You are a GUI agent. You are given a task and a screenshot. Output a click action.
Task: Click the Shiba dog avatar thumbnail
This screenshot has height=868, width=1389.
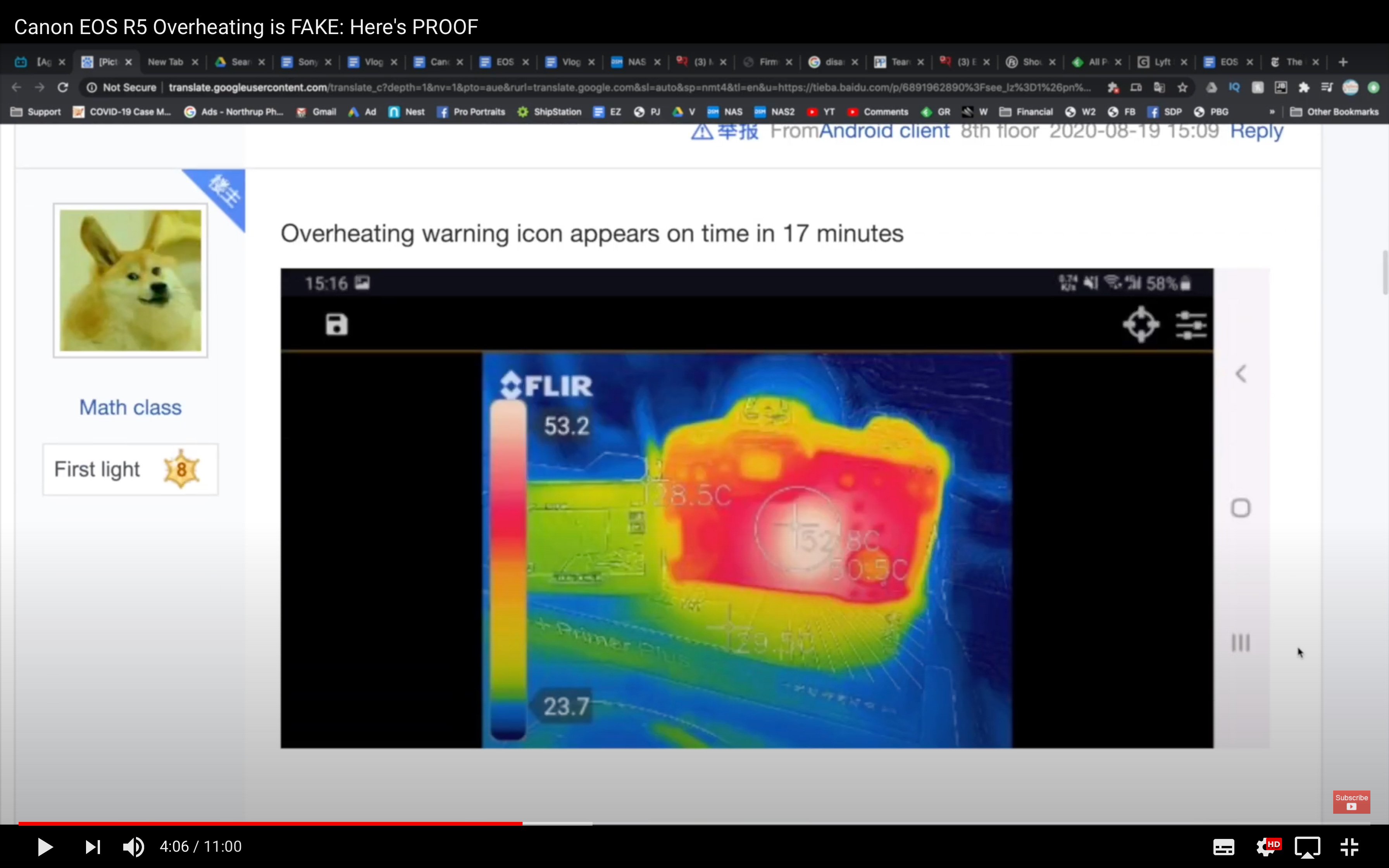click(130, 280)
